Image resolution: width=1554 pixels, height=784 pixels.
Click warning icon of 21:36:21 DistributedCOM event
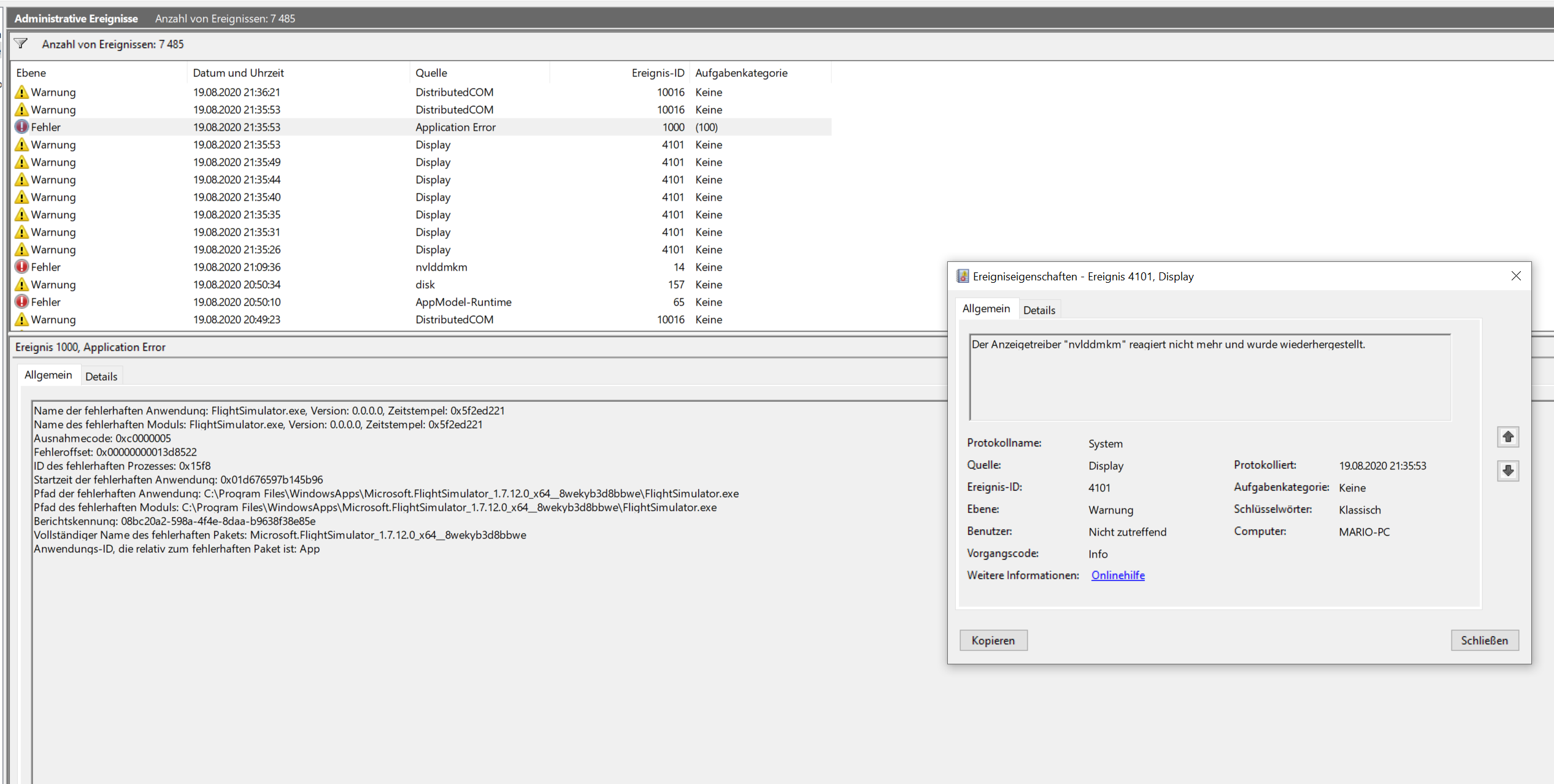(21, 92)
